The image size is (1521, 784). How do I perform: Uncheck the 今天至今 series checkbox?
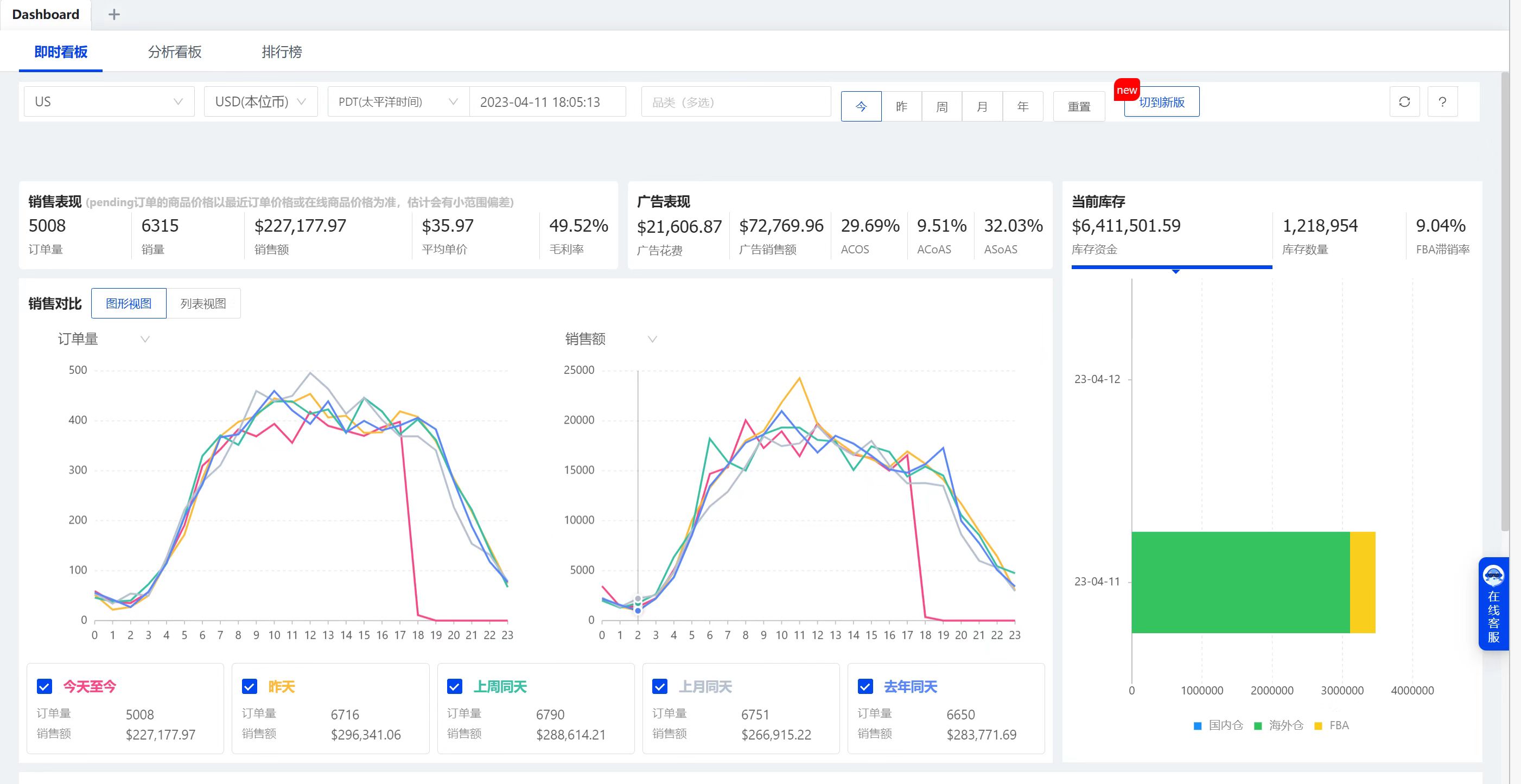44,686
